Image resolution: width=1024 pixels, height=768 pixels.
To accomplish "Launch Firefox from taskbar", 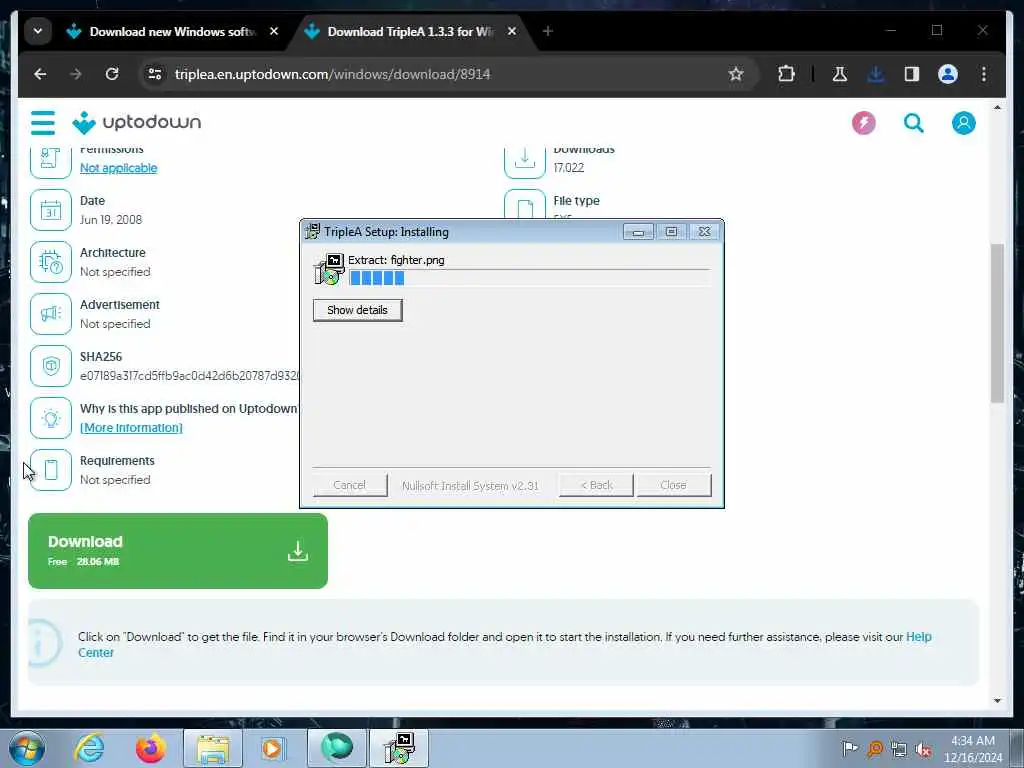I will [x=150, y=748].
